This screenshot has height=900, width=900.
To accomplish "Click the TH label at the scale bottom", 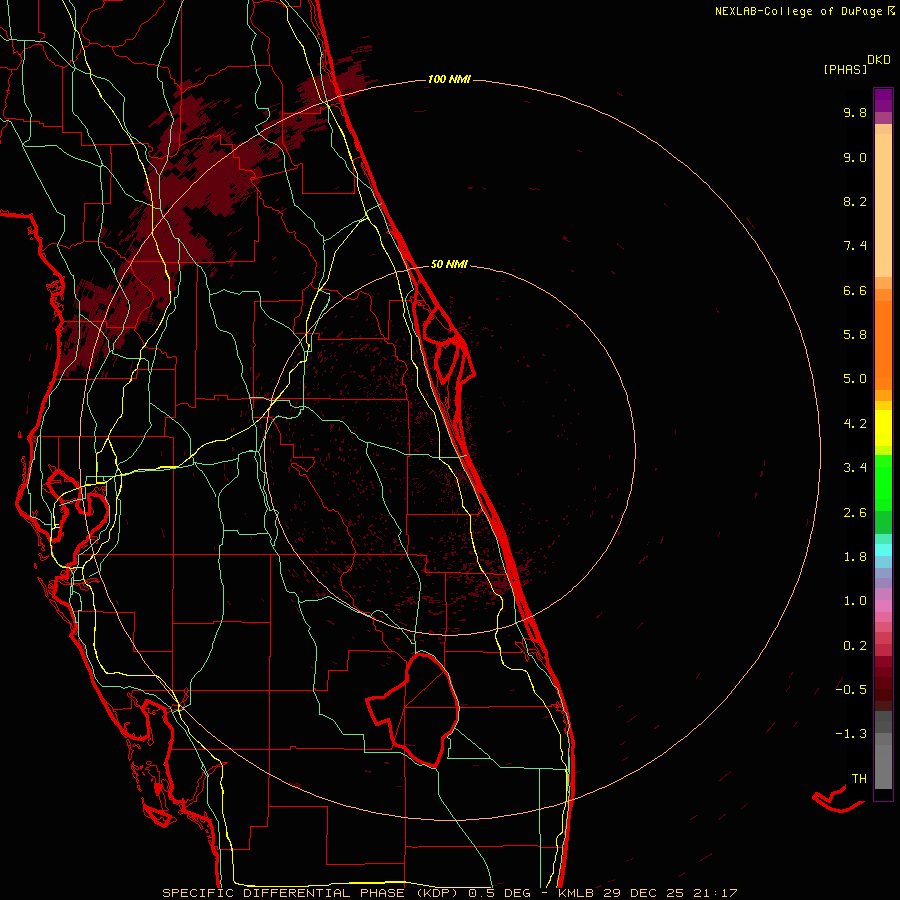I will [859, 778].
